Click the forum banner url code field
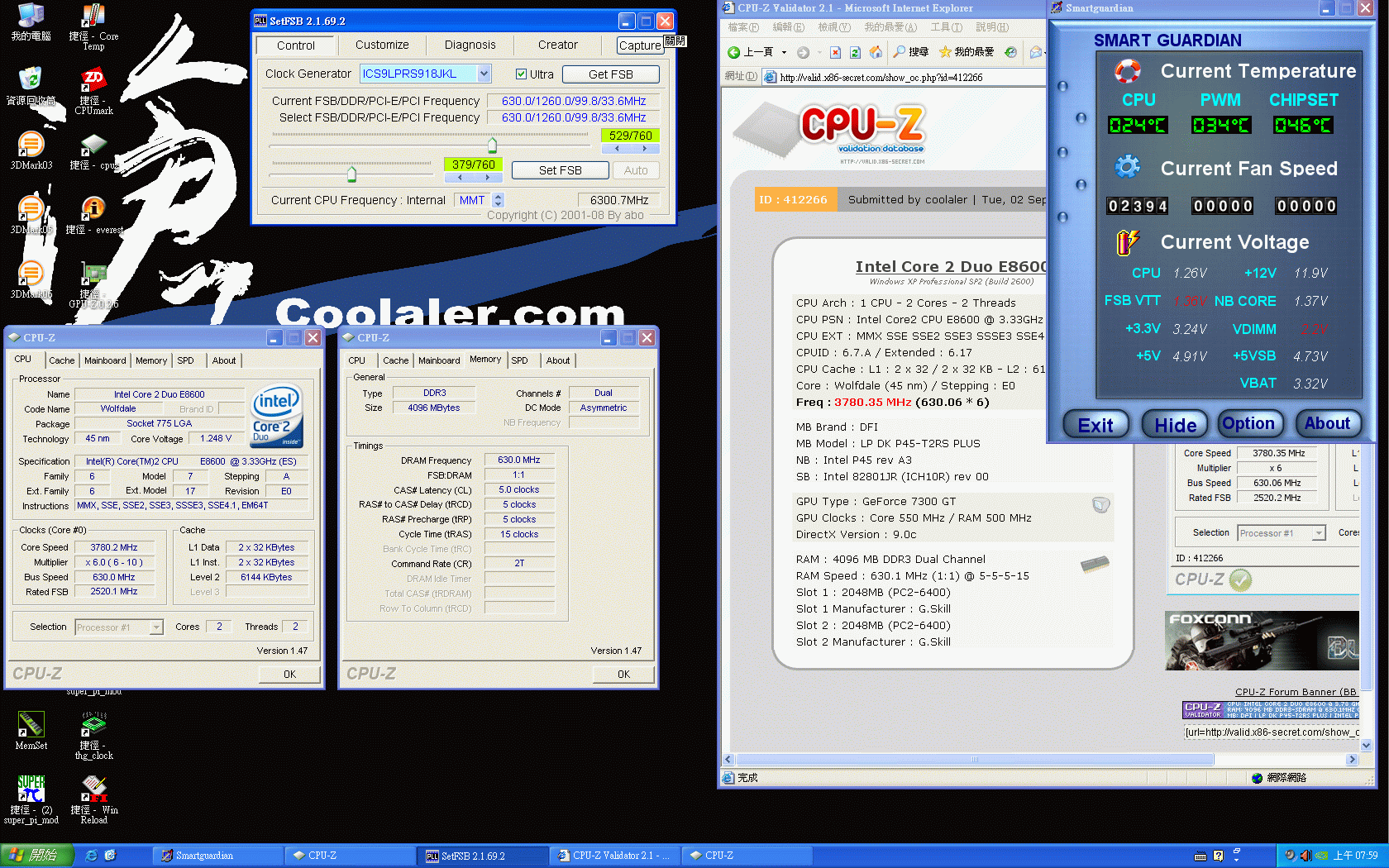1389x868 pixels. click(x=1271, y=732)
